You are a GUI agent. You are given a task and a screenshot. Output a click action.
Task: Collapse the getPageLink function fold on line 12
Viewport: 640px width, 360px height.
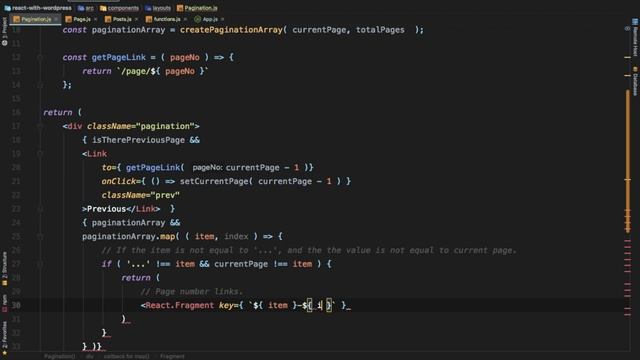[40, 58]
